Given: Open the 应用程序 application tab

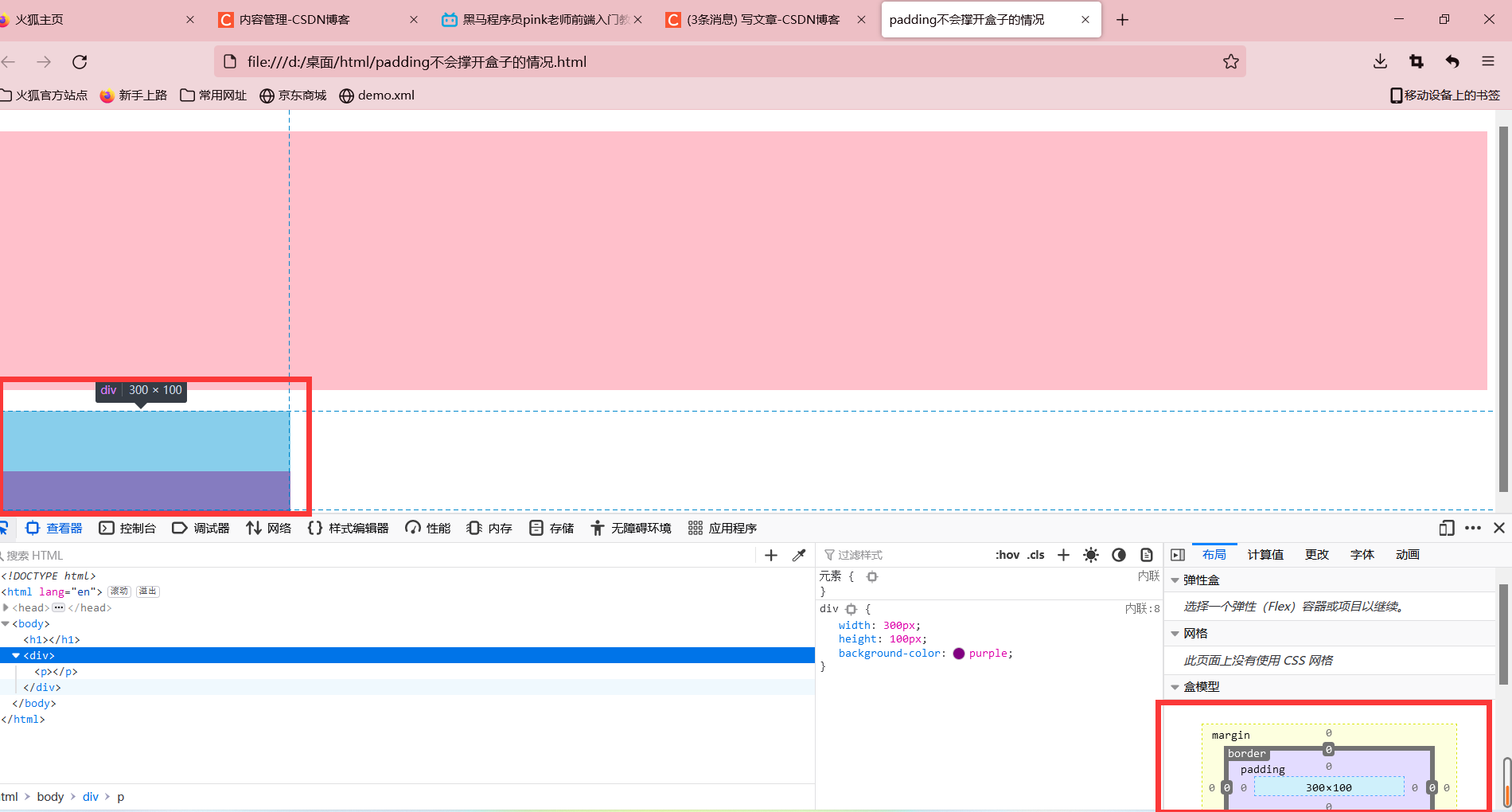Looking at the screenshot, I should [723, 528].
